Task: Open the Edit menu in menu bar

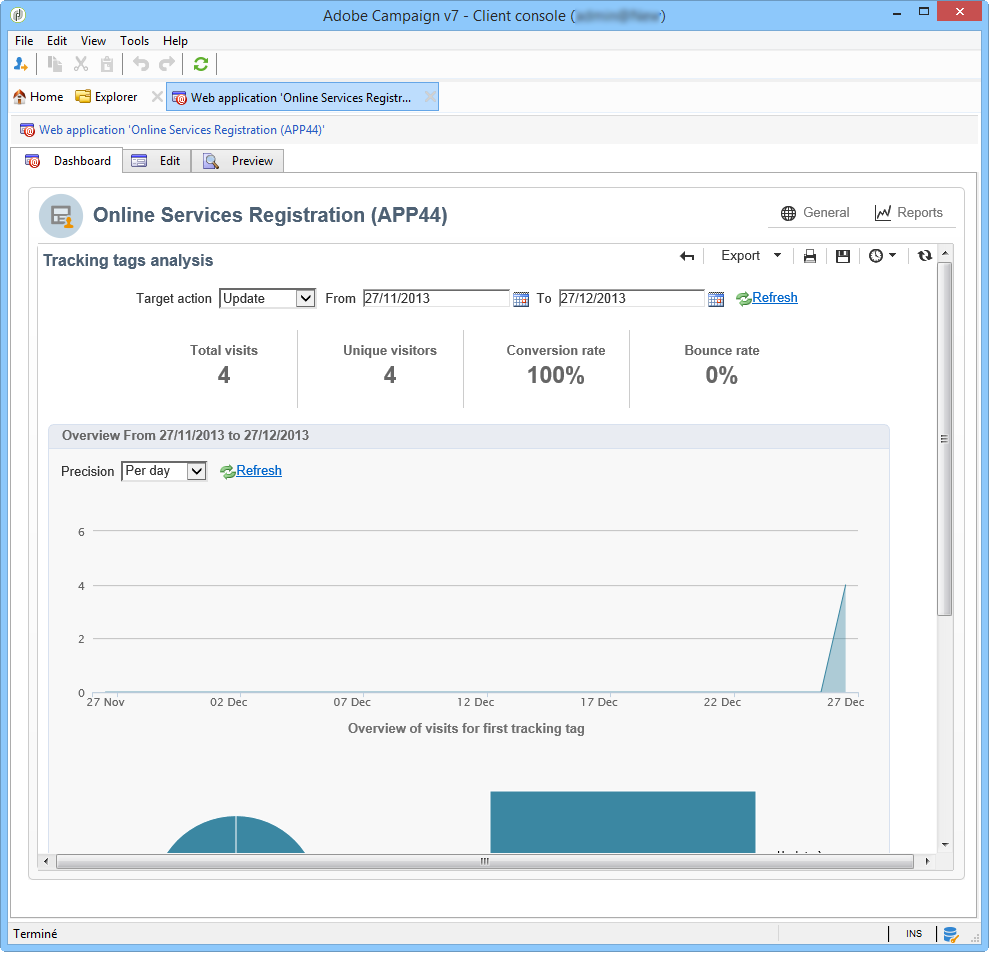Action: pyautogui.click(x=57, y=40)
